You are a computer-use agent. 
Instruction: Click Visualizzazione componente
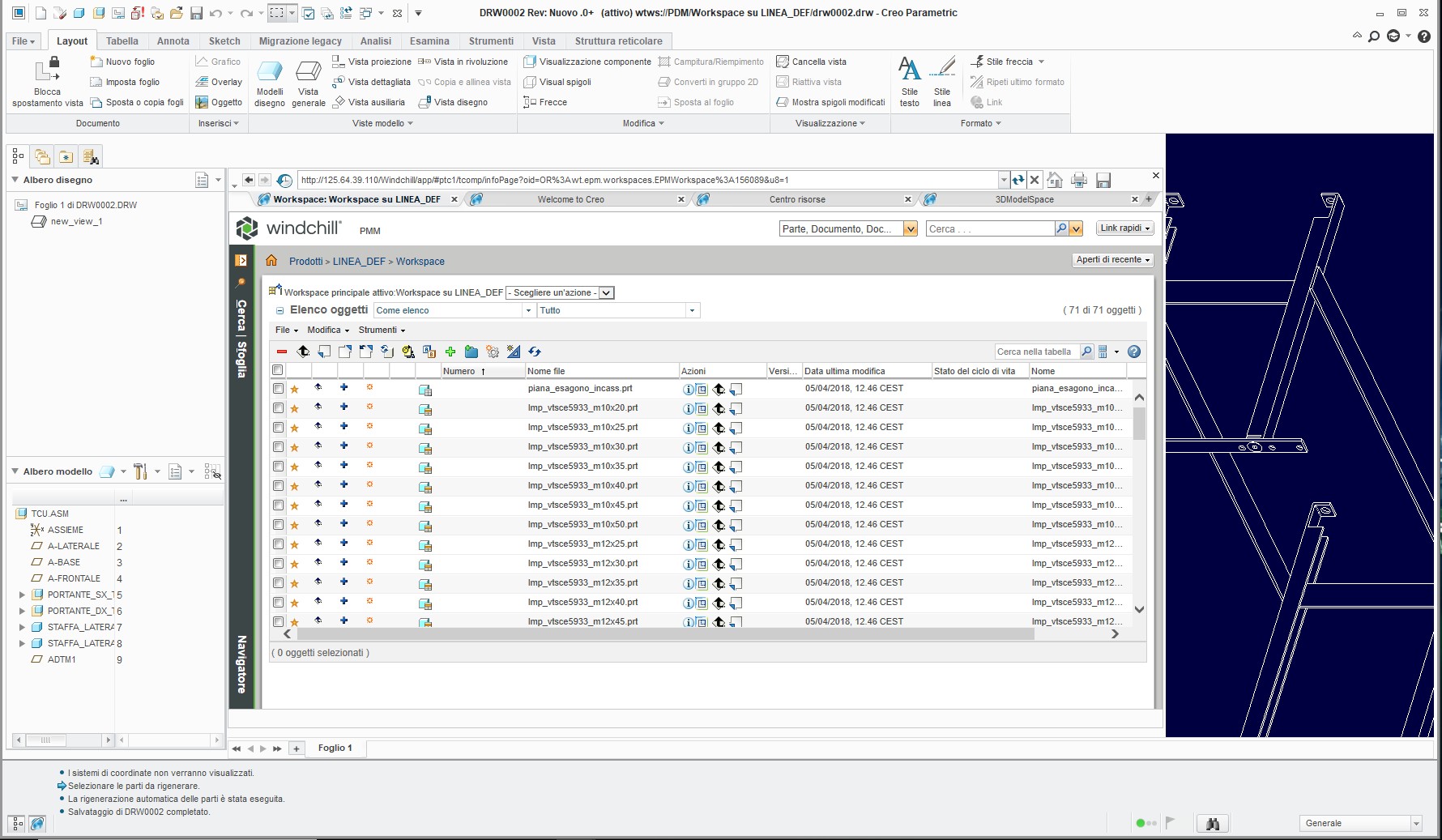[x=587, y=62]
